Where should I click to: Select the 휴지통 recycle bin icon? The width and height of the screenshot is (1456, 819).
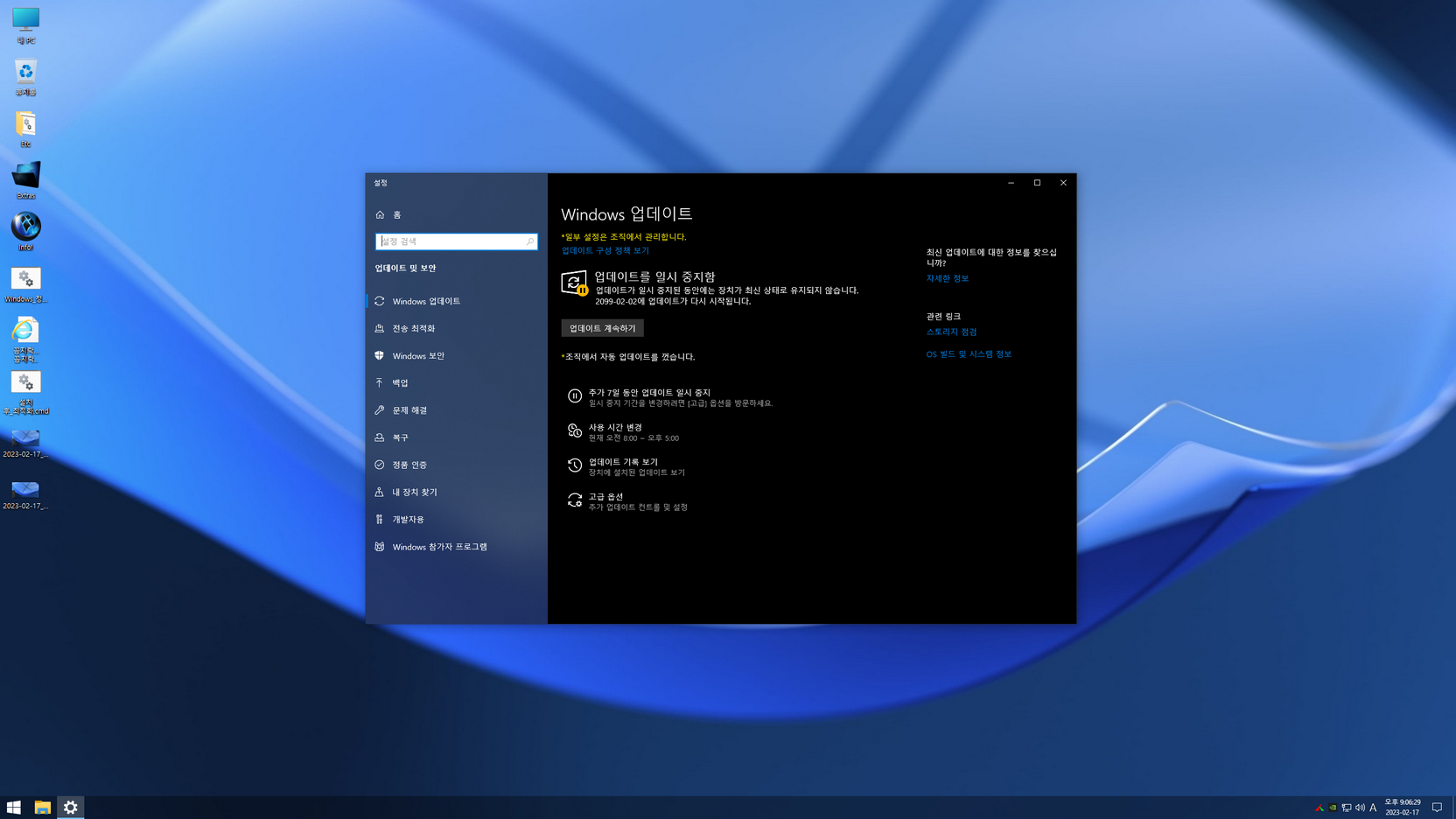tap(25, 77)
